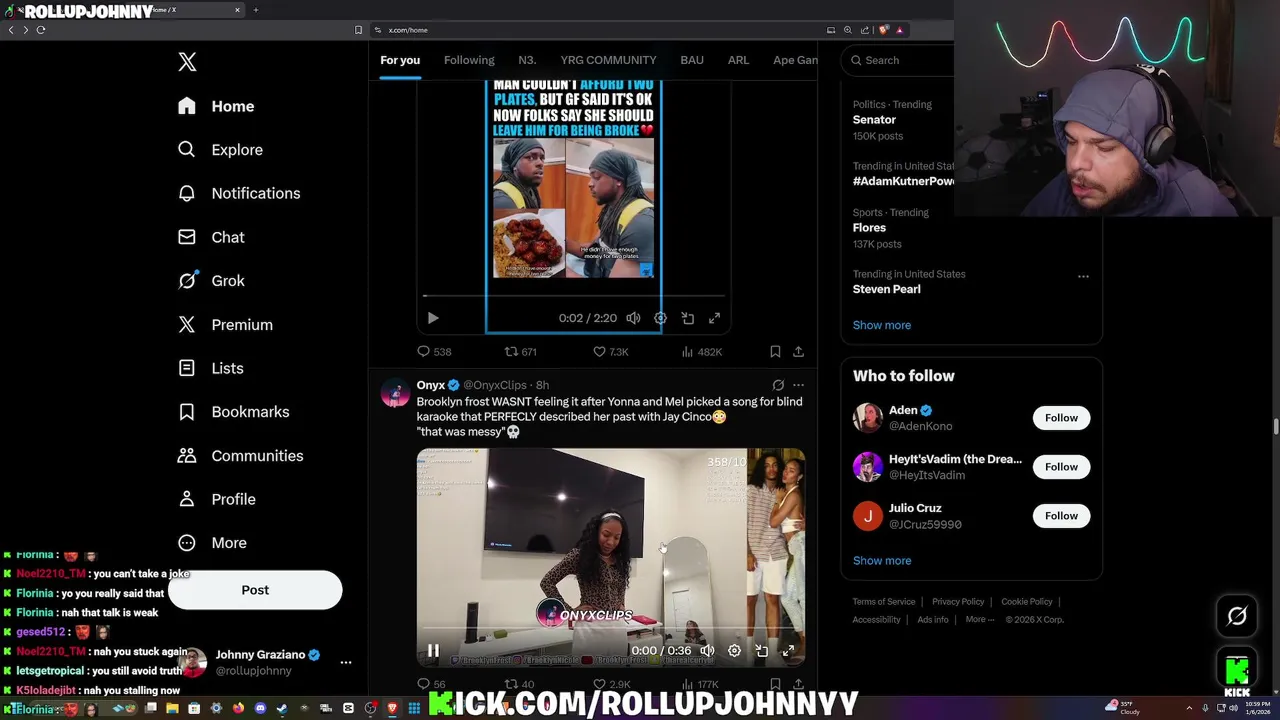Open Terms of Service link

click(884, 602)
